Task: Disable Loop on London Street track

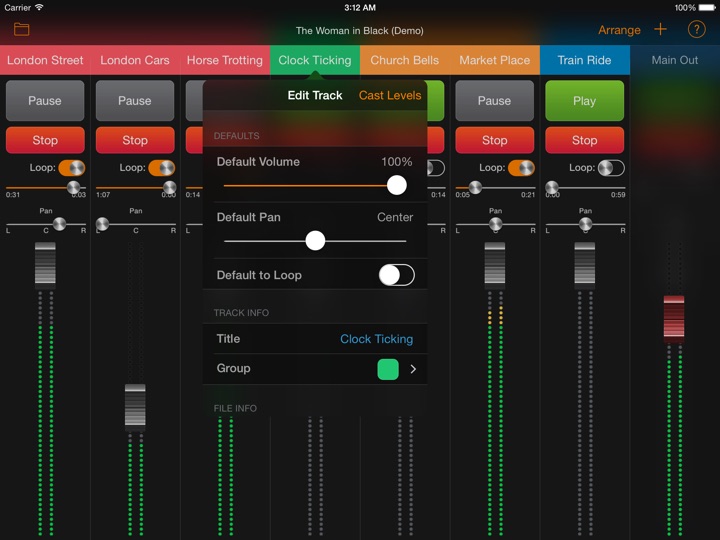Action: (x=72, y=168)
